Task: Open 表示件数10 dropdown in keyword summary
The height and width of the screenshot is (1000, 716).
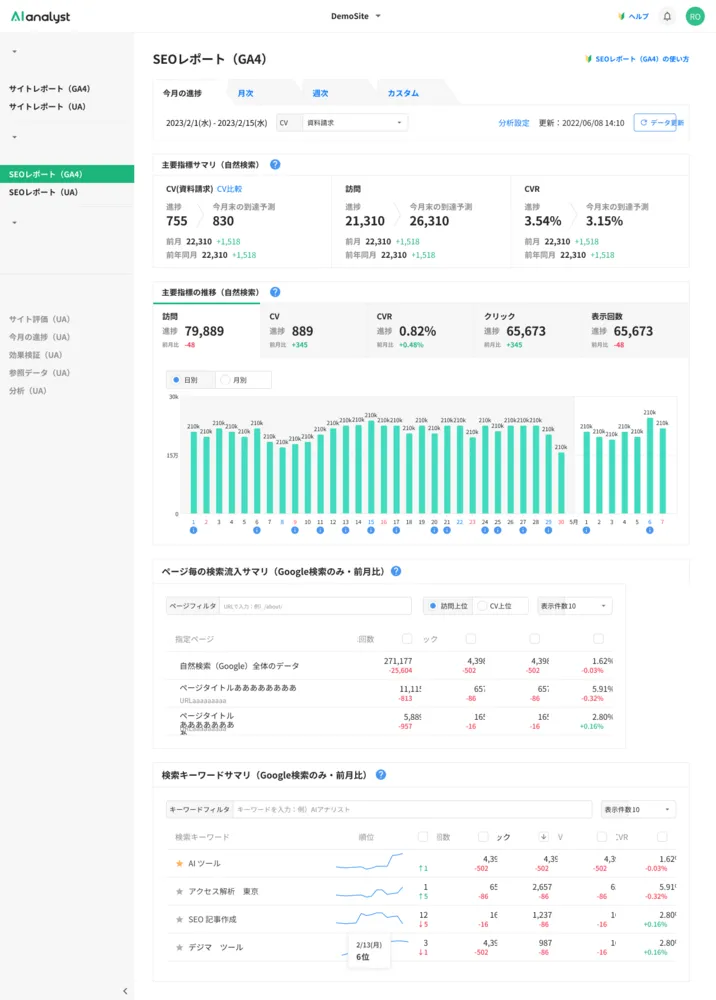Action: (x=638, y=809)
